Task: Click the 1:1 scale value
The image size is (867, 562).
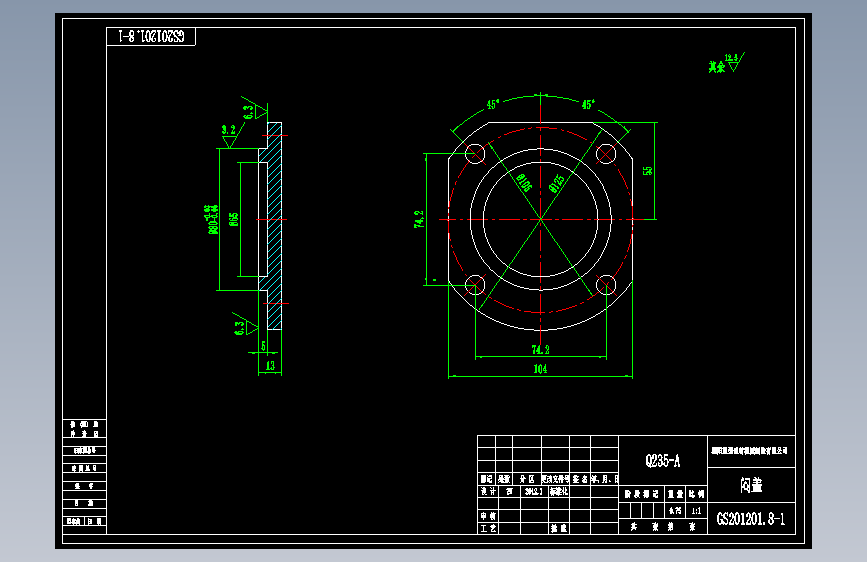Action: tap(696, 511)
